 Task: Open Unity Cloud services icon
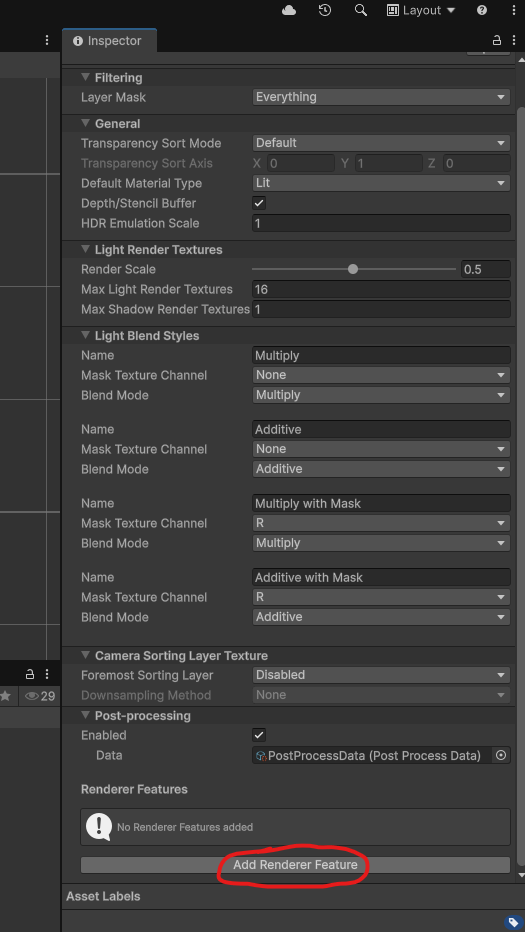289,10
